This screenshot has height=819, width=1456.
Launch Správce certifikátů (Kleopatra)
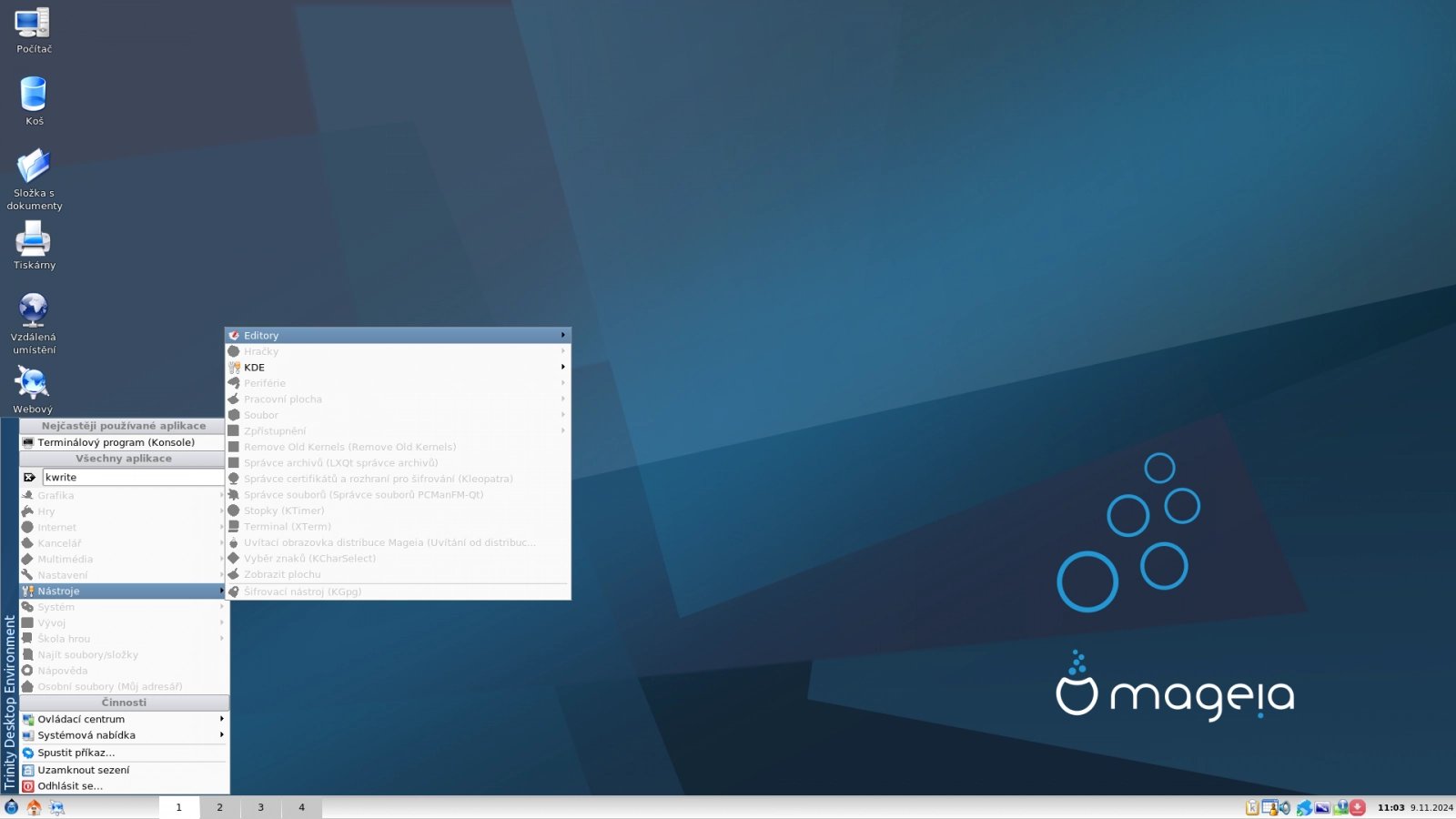398,479
